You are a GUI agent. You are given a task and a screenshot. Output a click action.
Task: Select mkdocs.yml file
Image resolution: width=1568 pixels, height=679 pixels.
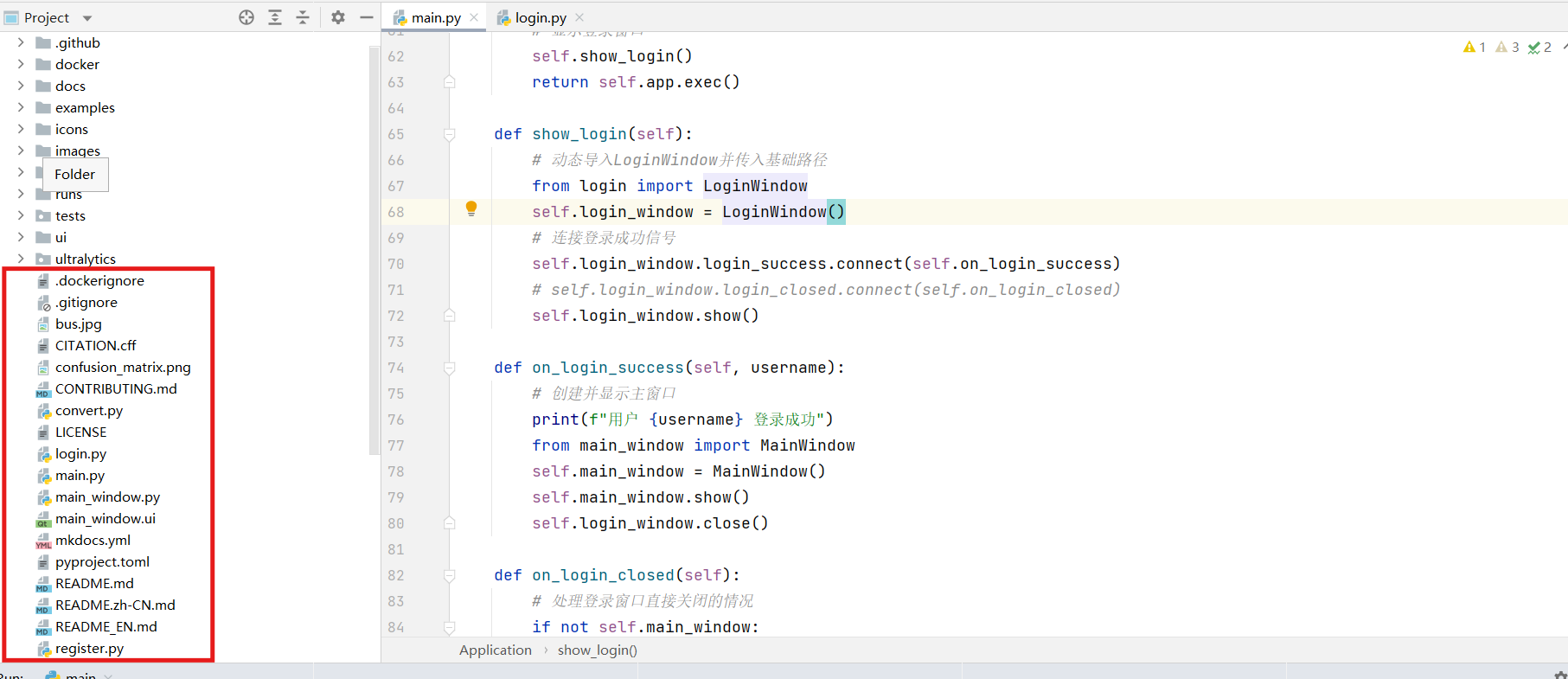pyautogui.click(x=93, y=540)
